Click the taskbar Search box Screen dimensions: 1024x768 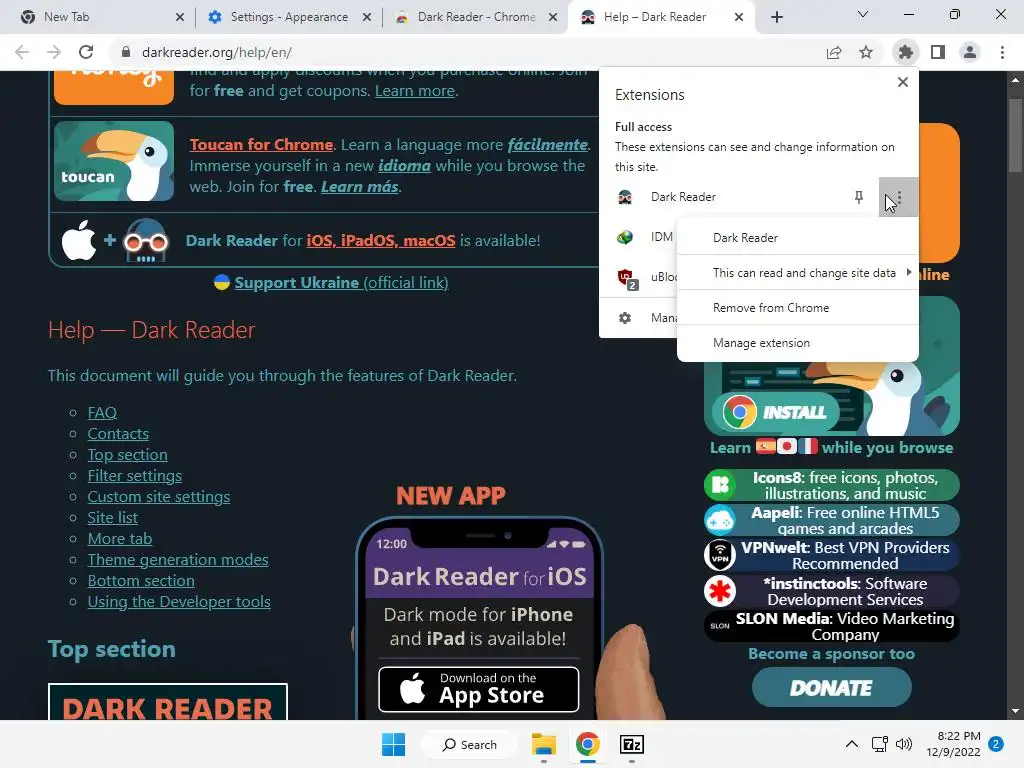pyautogui.click(x=470, y=744)
